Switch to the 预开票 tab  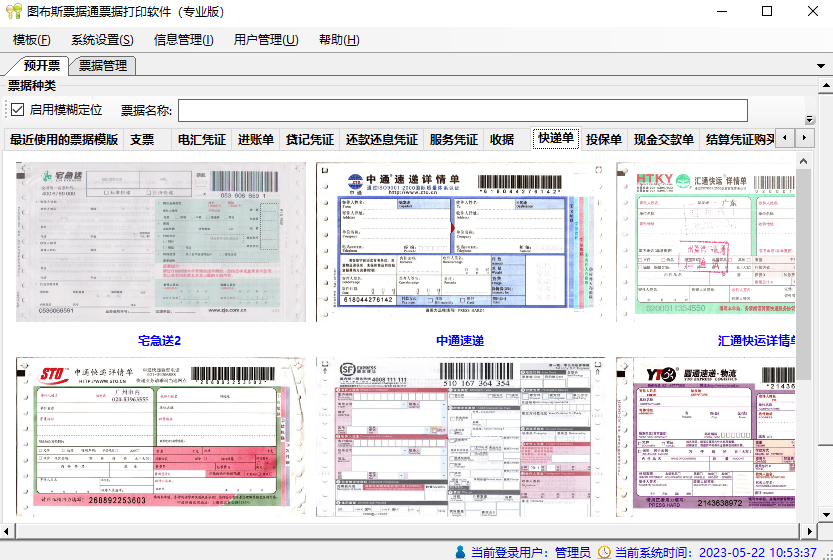click(41, 65)
